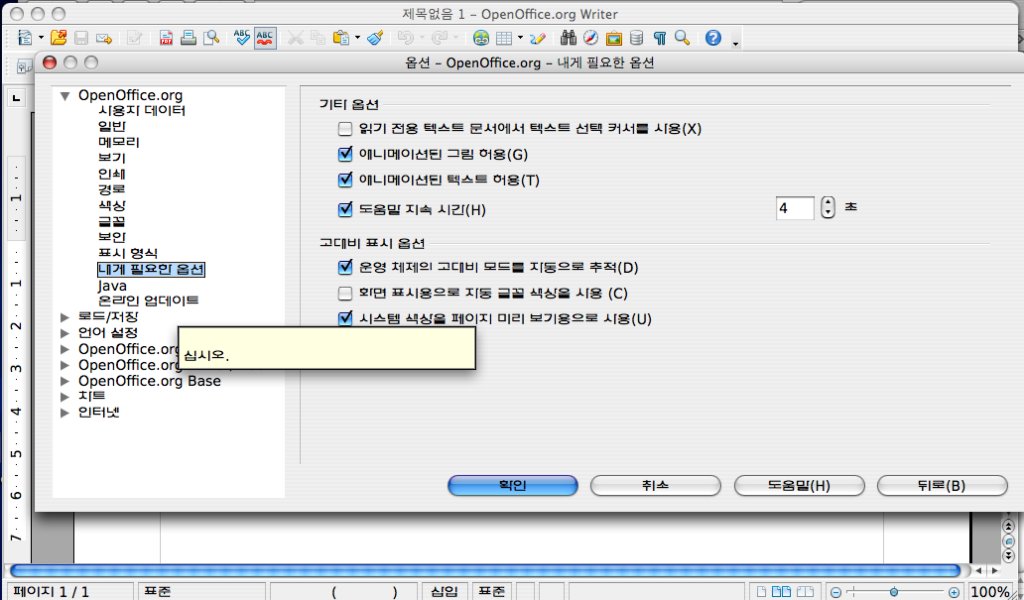Toggle 운영 체제의 고대비 모드 자동 추적(D) checkbox
The width and height of the screenshot is (1024, 600).
345,267
